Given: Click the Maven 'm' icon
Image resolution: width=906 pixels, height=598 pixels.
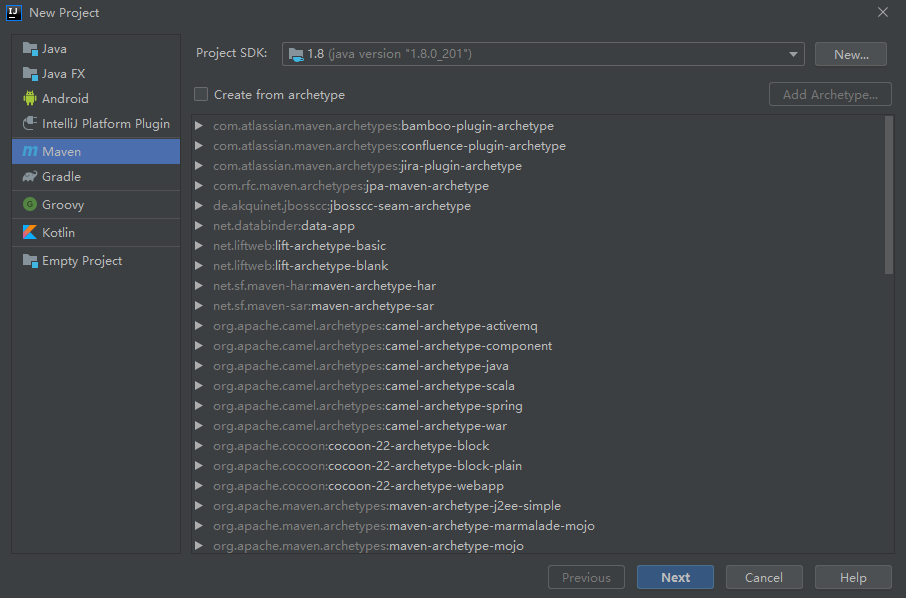Looking at the screenshot, I should 30,151.
